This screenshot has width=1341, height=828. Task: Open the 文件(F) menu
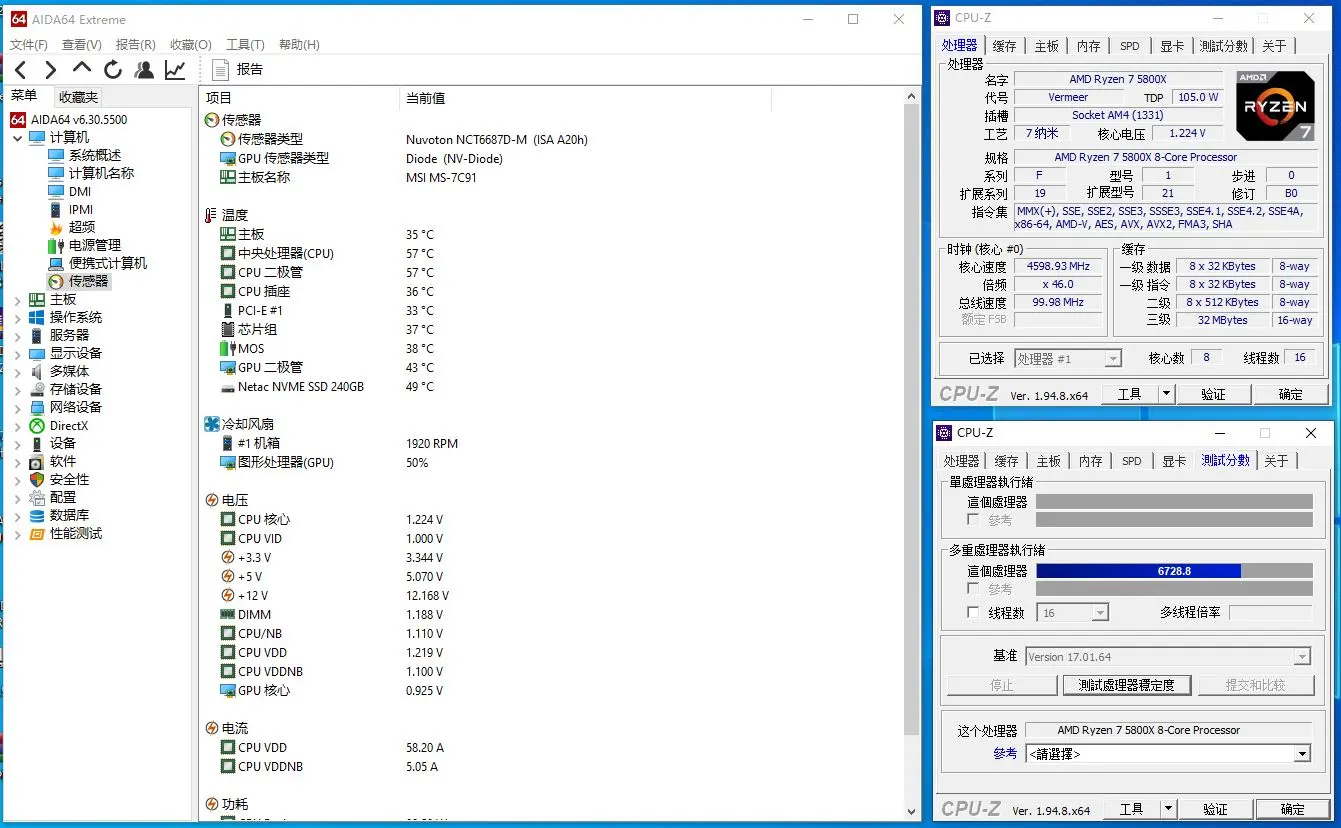(29, 44)
